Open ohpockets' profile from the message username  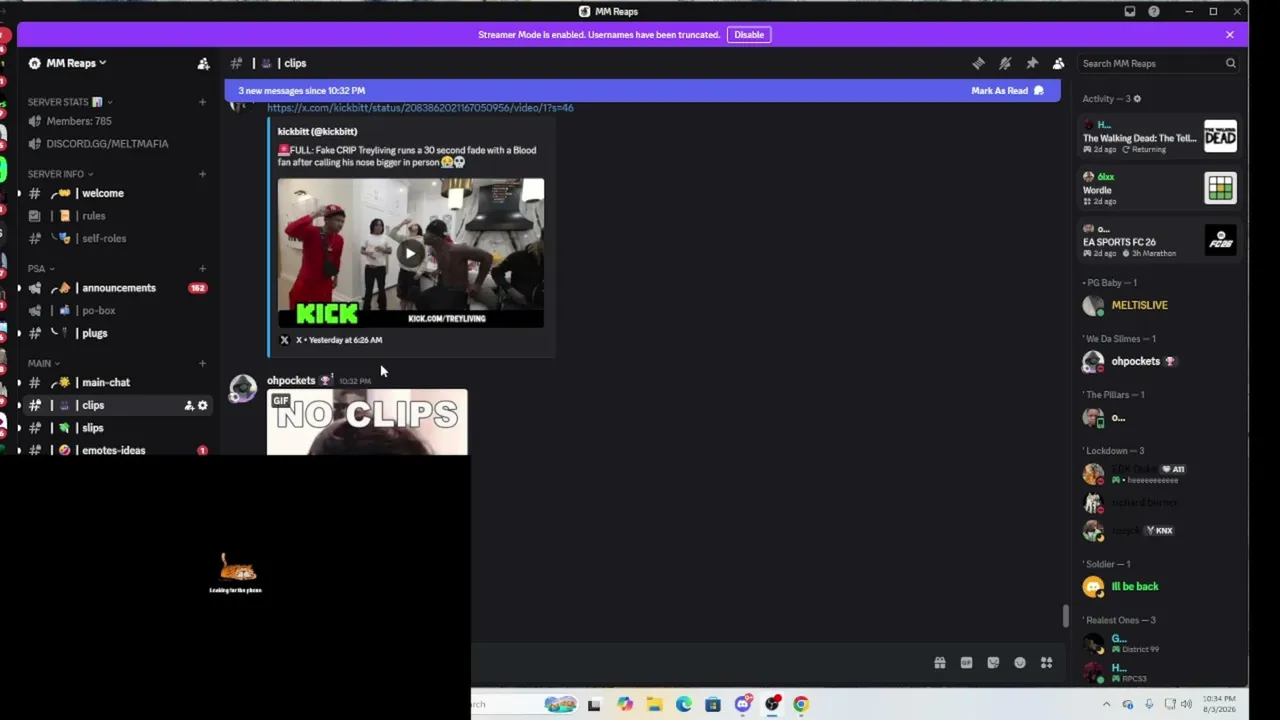291,380
